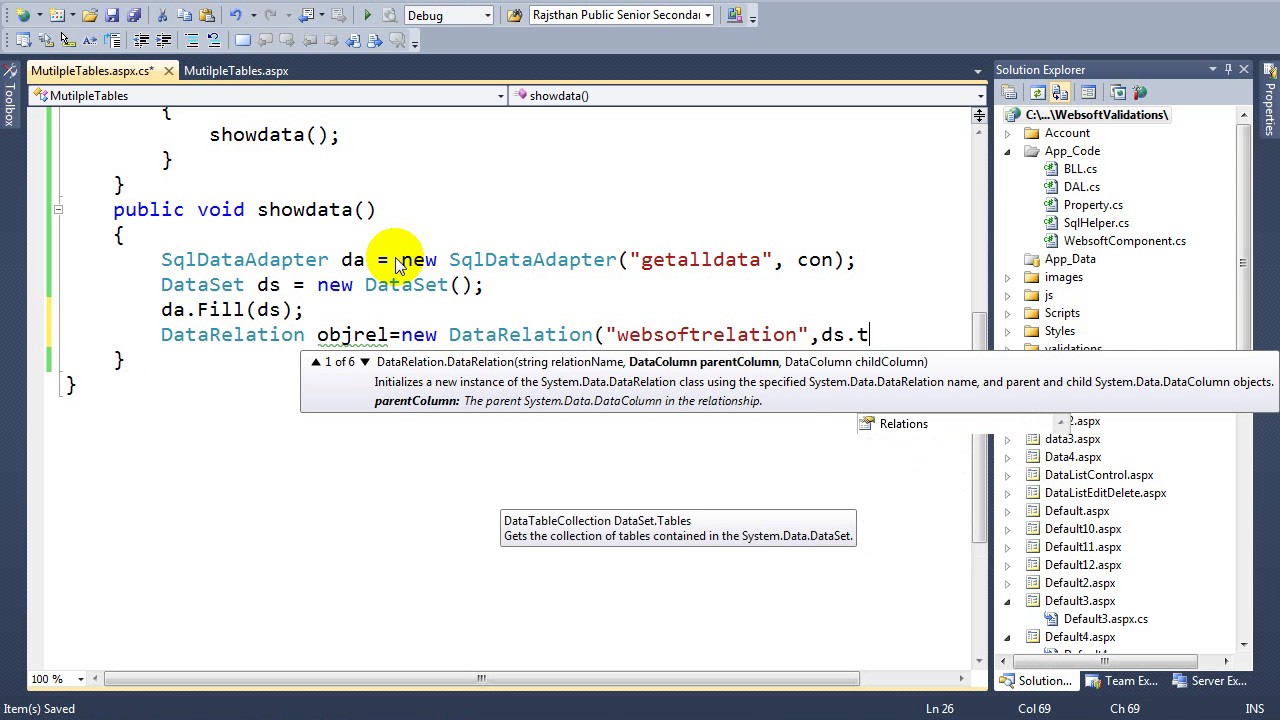Show previous overload in parameter tooltip
Viewport: 1280px width, 720px height.
[x=316, y=362]
